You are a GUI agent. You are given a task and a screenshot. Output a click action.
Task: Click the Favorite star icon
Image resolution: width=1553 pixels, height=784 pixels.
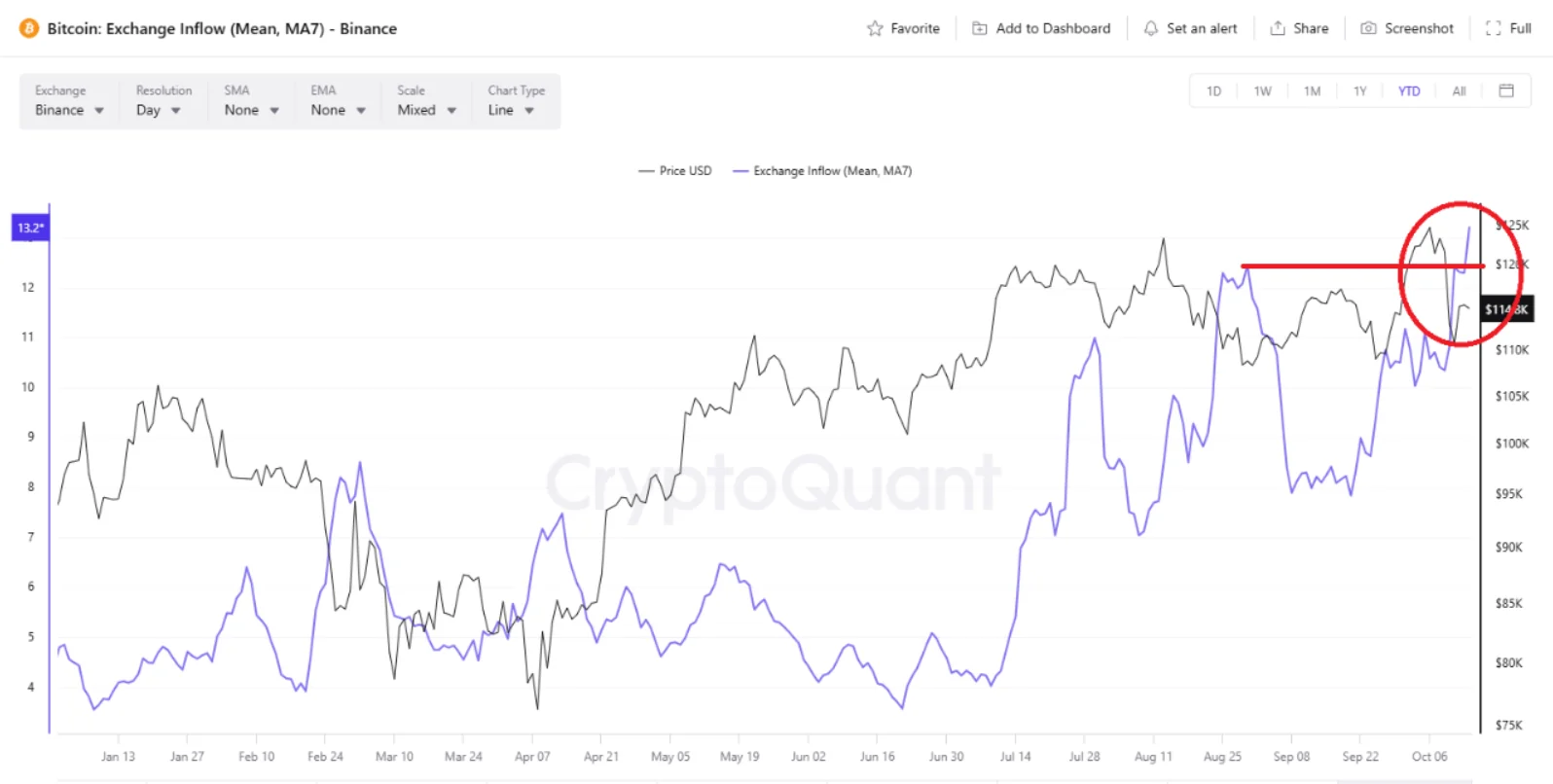tap(875, 28)
